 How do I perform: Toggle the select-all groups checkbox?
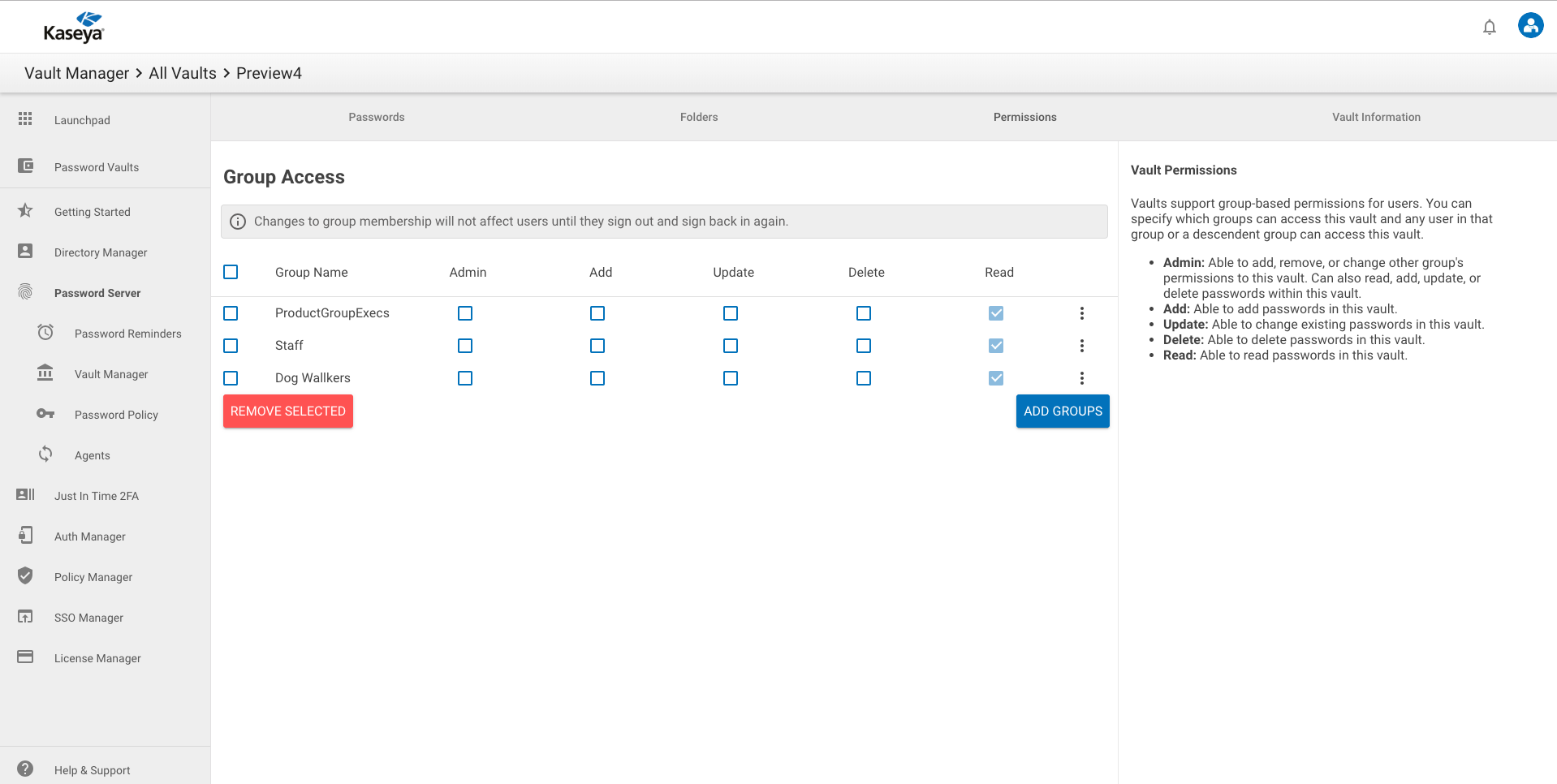click(x=231, y=272)
